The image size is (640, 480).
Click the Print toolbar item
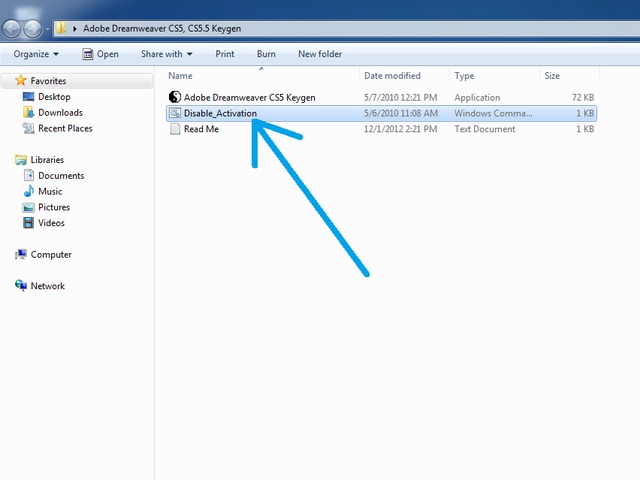click(225, 54)
